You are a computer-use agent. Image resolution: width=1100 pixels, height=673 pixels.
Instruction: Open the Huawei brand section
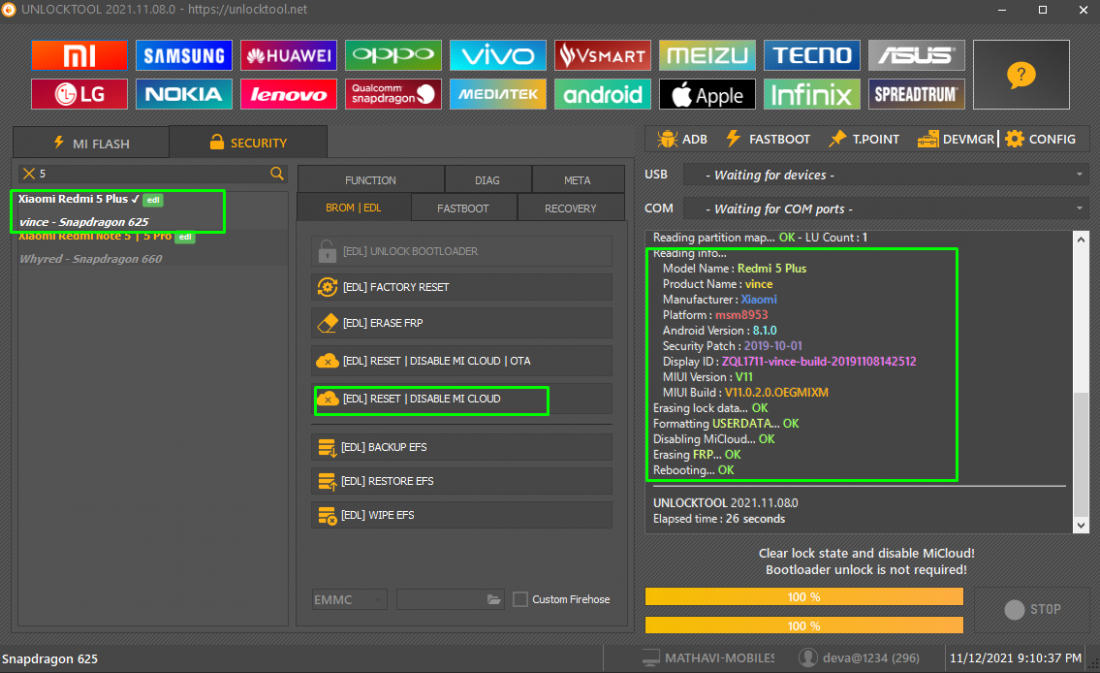click(x=288, y=55)
